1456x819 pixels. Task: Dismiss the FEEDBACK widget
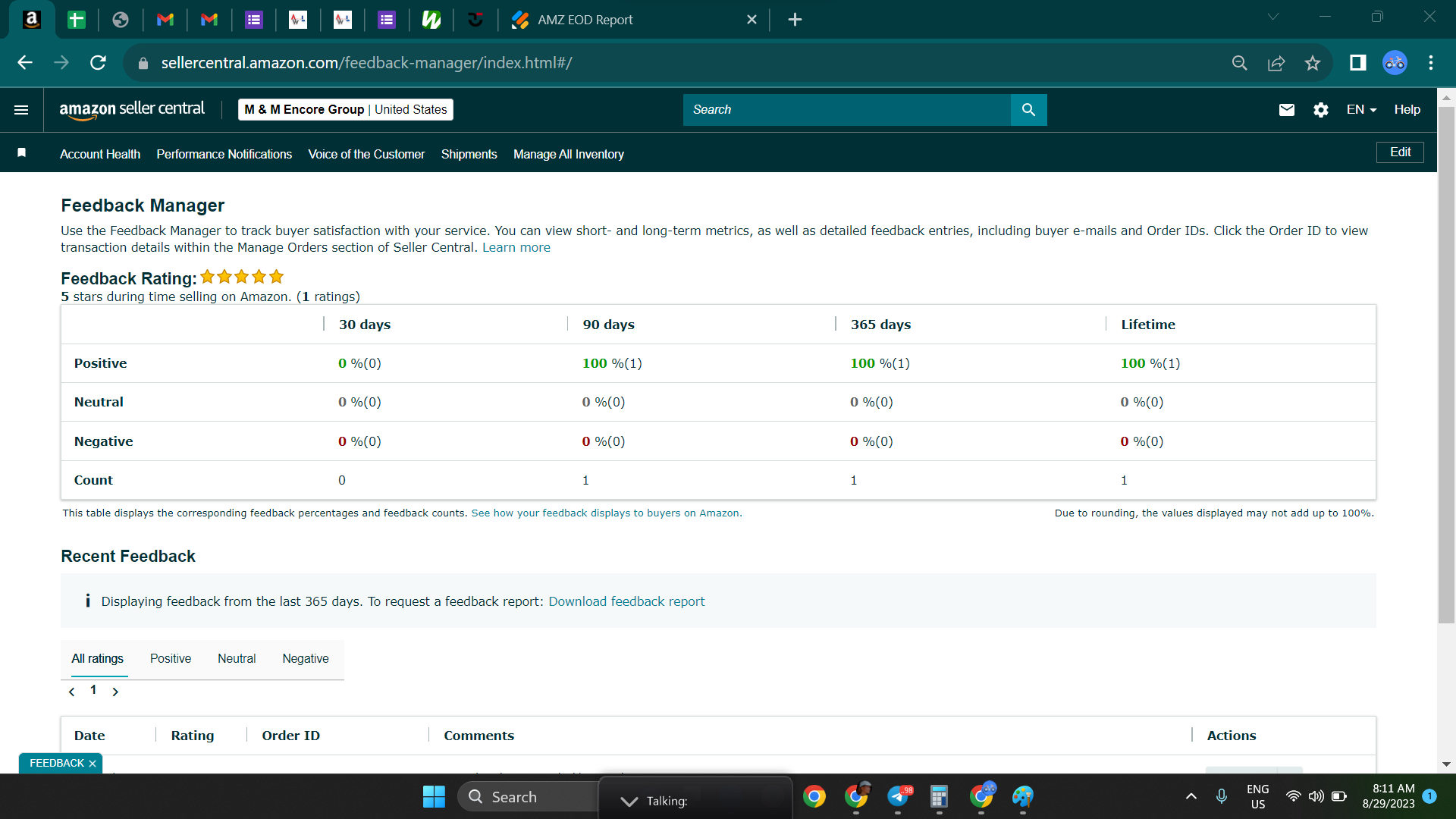click(x=93, y=764)
